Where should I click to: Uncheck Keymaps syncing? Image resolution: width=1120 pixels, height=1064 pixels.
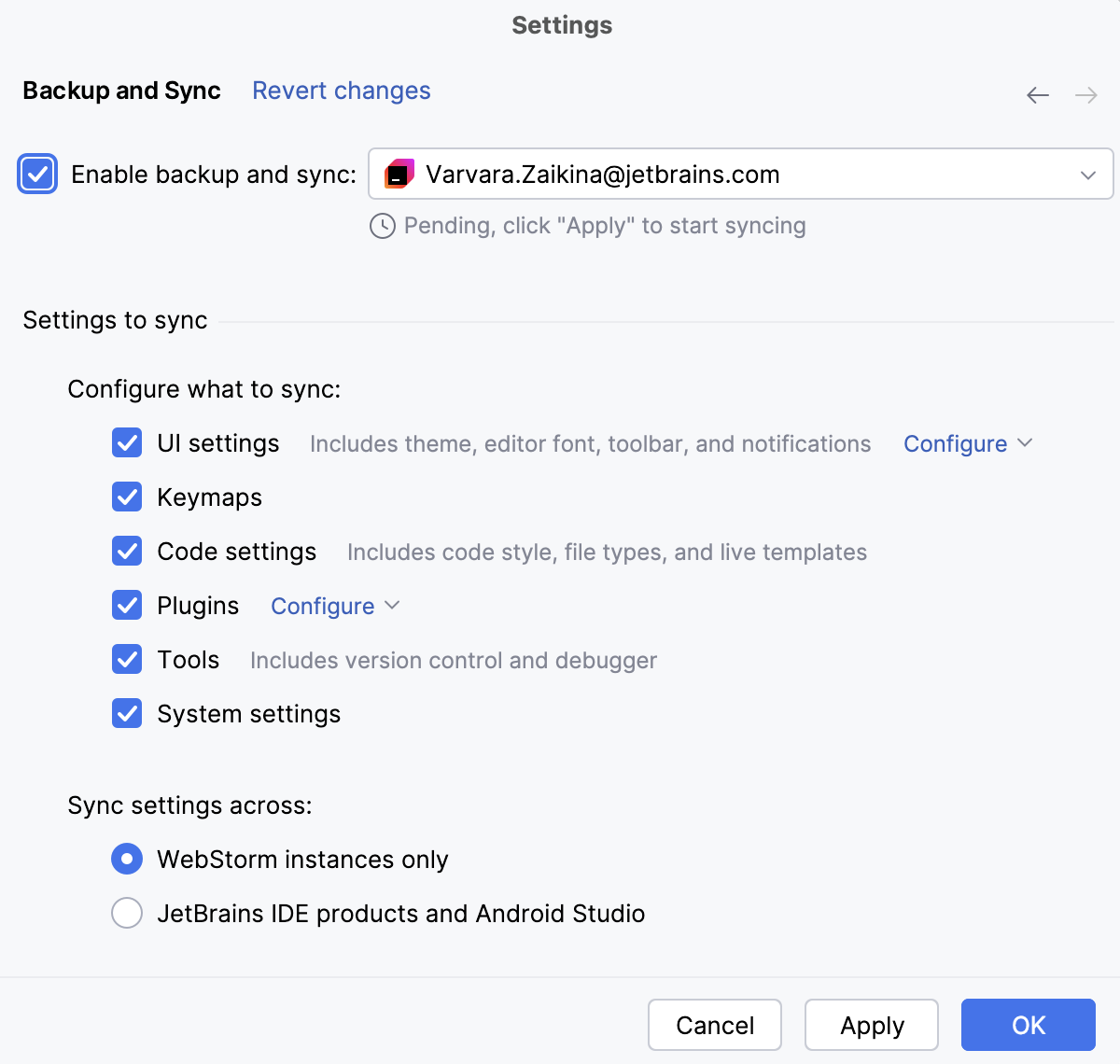coord(127,497)
